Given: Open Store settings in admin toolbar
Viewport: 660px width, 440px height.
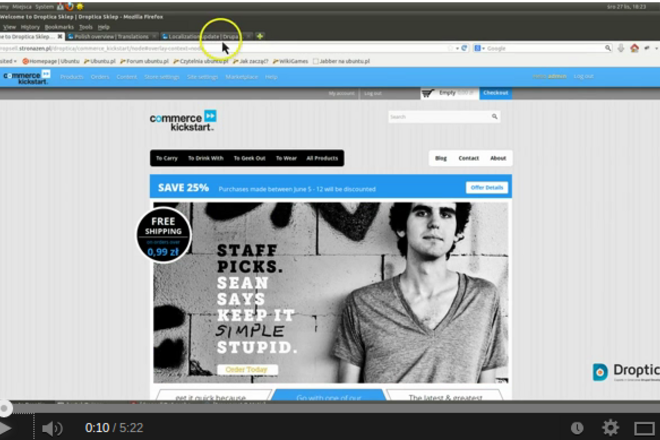Looking at the screenshot, I should [162, 77].
